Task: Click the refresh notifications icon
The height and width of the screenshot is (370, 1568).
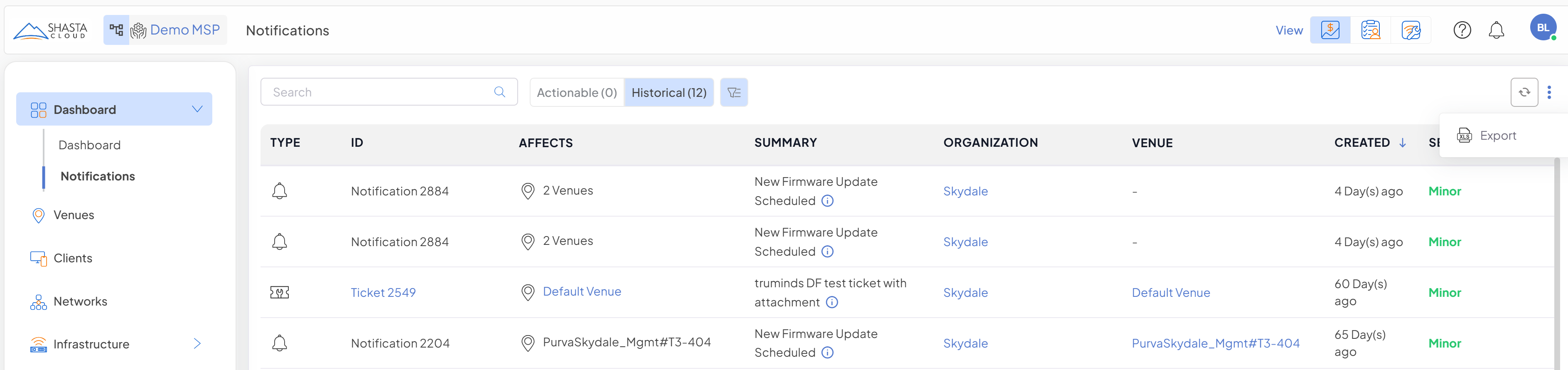Action: (1524, 92)
